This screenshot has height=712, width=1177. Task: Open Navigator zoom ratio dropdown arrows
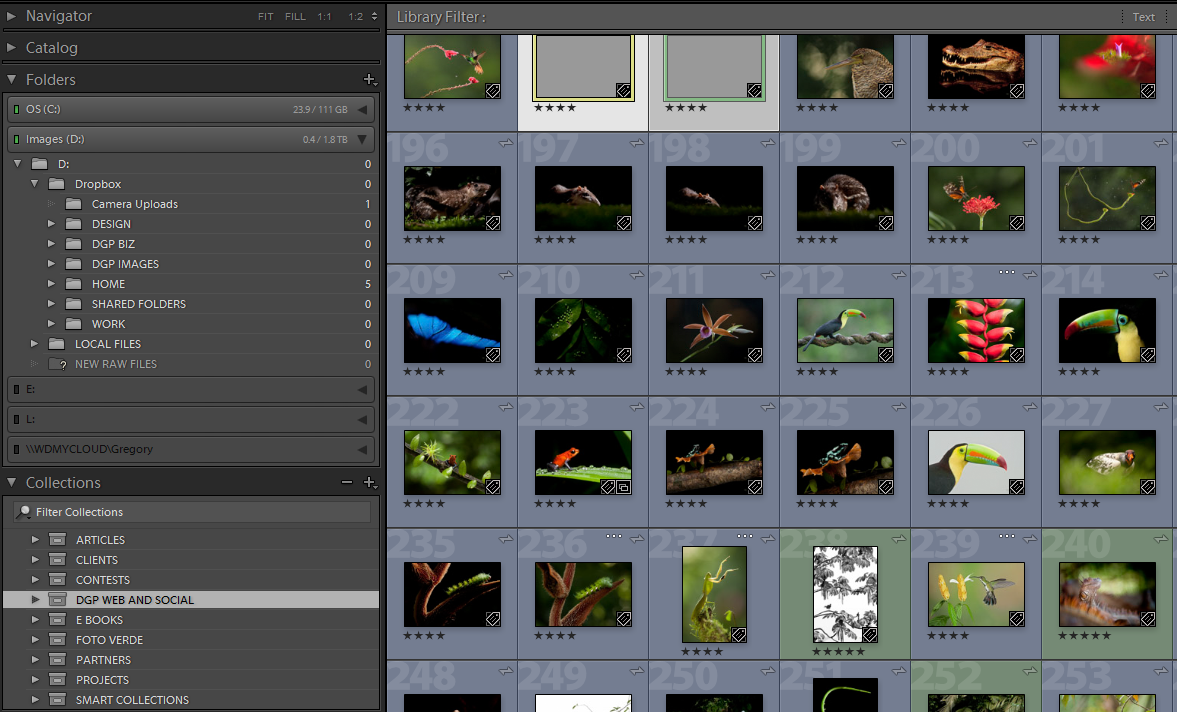click(x=374, y=17)
